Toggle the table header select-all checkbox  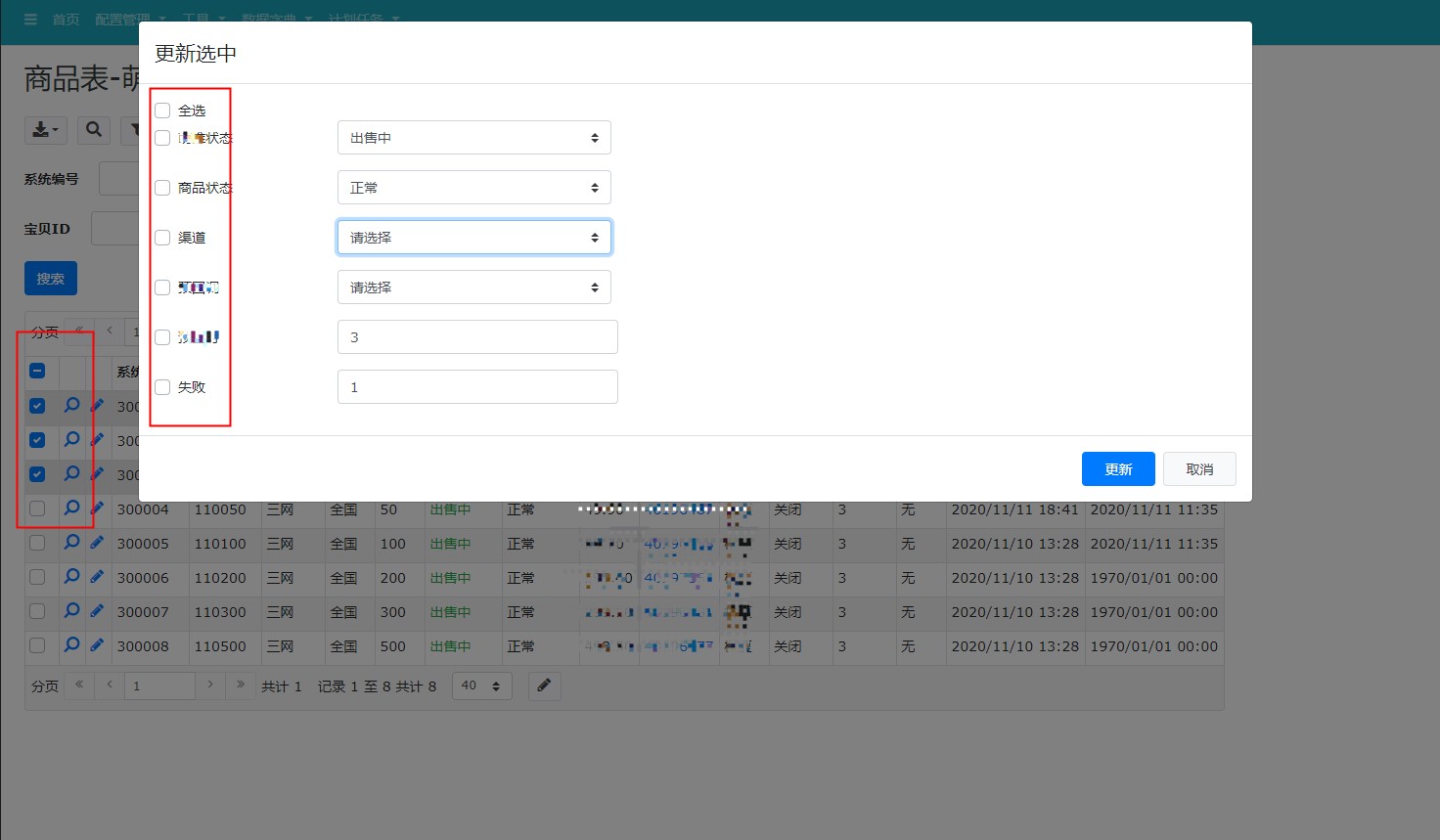pyautogui.click(x=37, y=371)
